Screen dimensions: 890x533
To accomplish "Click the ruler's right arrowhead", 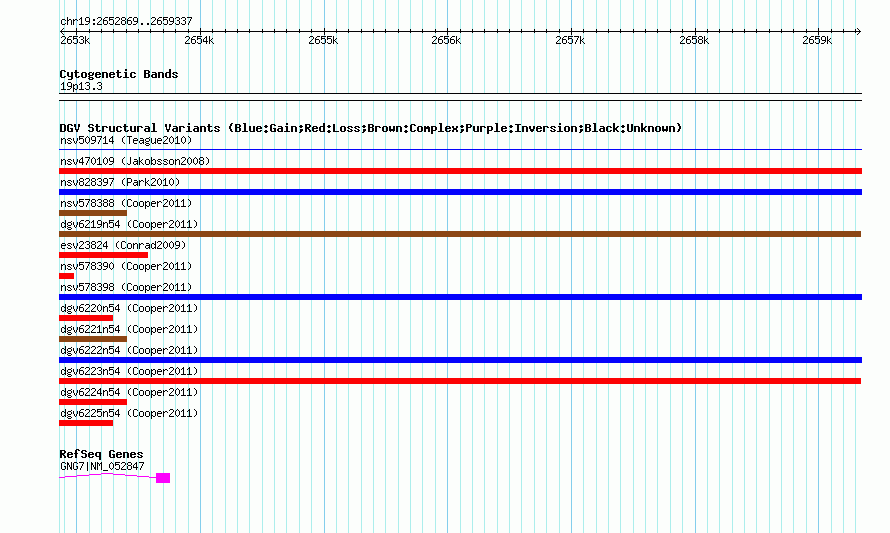I will click(x=859, y=31).
